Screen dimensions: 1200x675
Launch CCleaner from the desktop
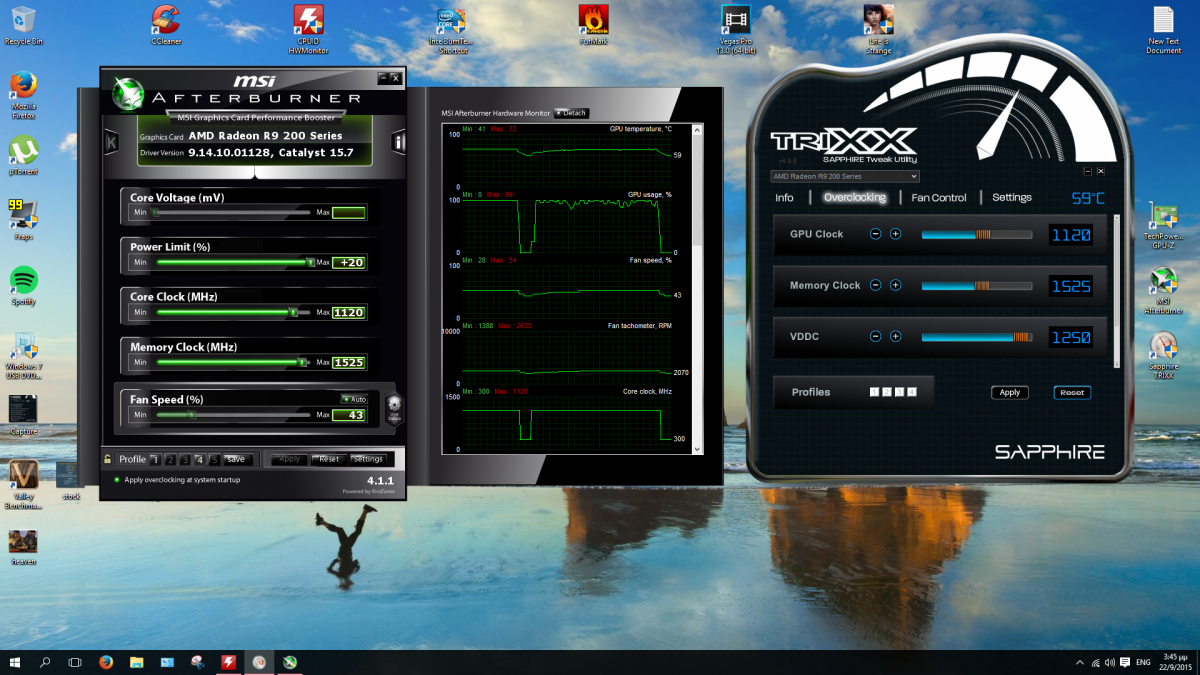[x=166, y=25]
